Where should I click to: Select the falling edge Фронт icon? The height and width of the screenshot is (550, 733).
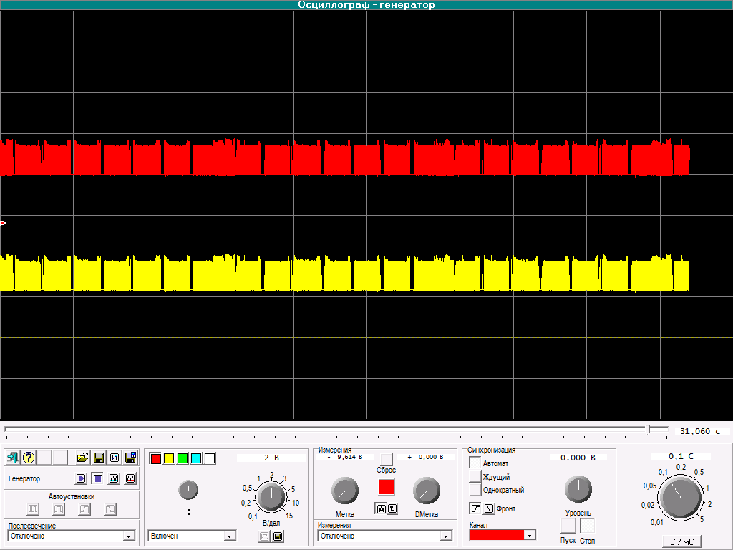click(489, 508)
